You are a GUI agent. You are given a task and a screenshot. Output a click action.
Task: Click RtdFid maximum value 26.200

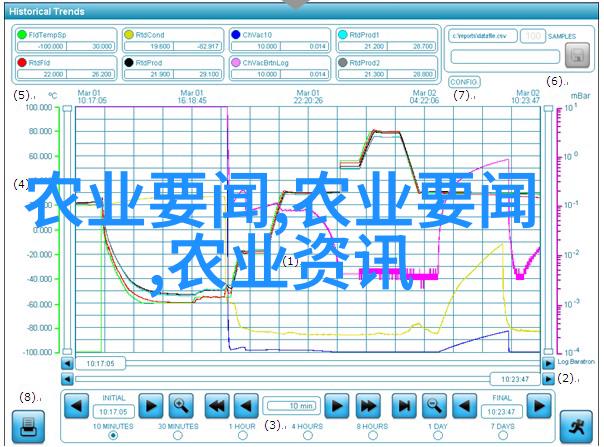91,74
